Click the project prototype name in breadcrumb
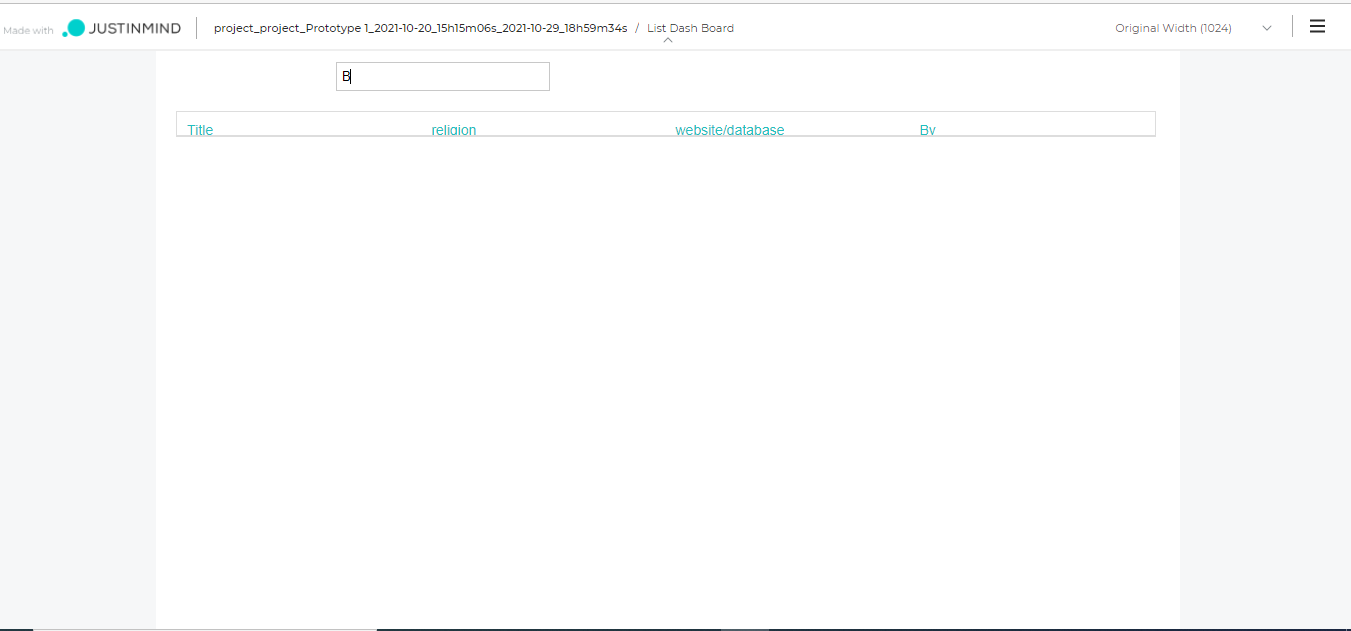Screen dimensions: 1351x631 (420, 28)
